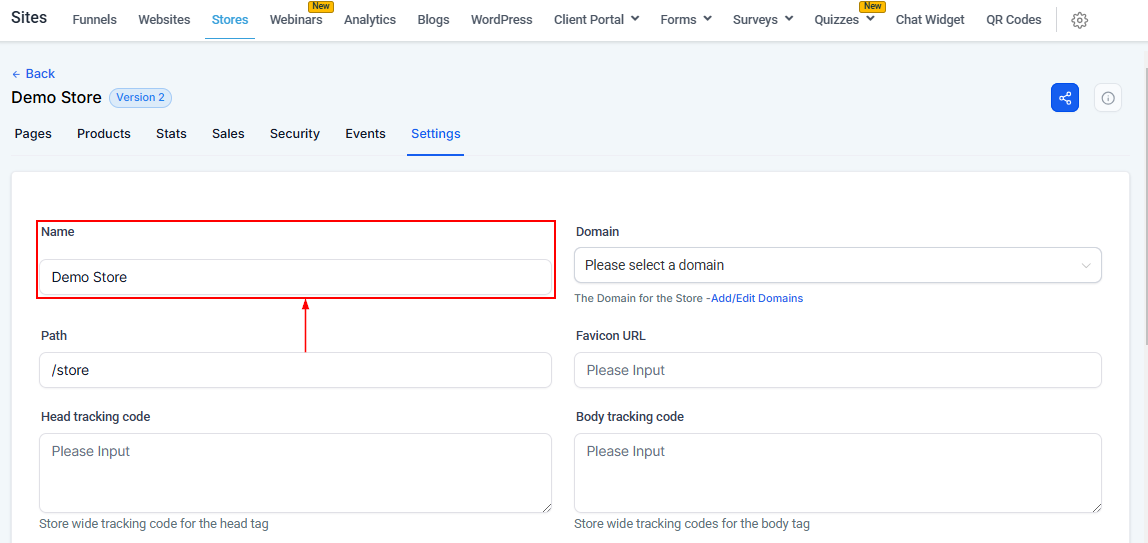Image resolution: width=1148 pixels, height=543 pixels.
Task: Switch to the Security tab
Action: (x=295, y=134)
